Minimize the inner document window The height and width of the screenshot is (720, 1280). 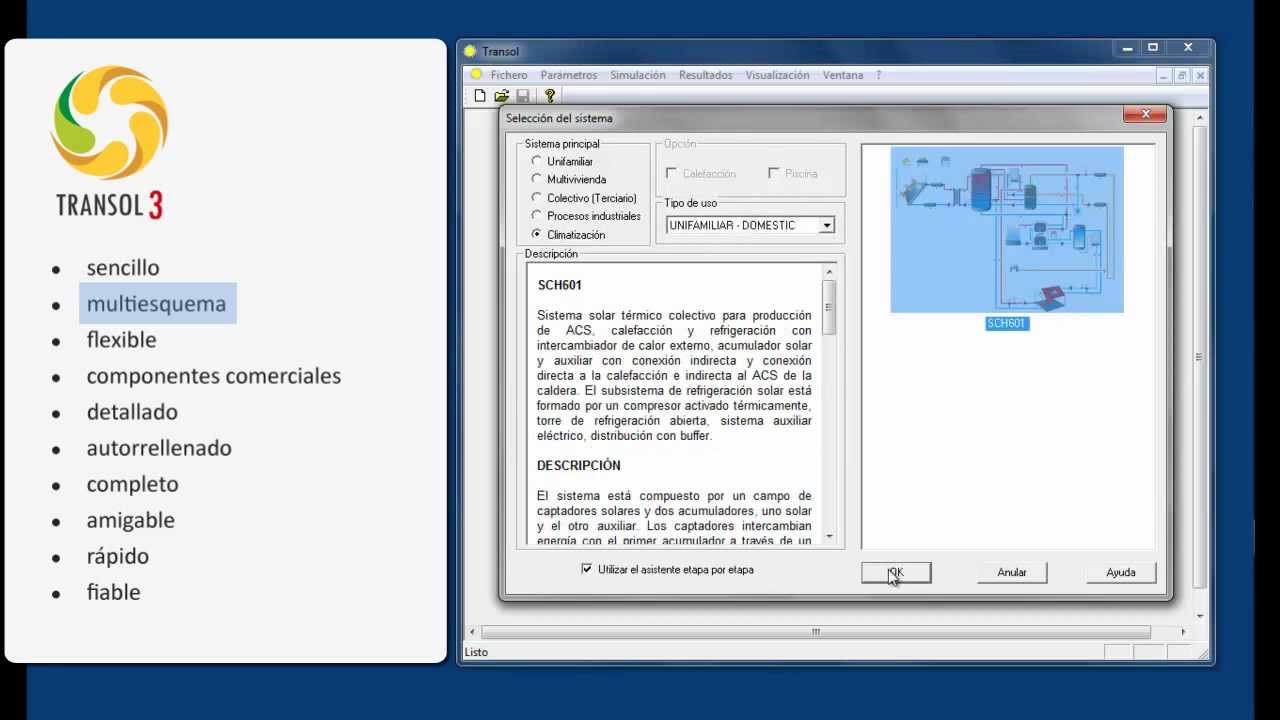click(x=1164, y=76)
